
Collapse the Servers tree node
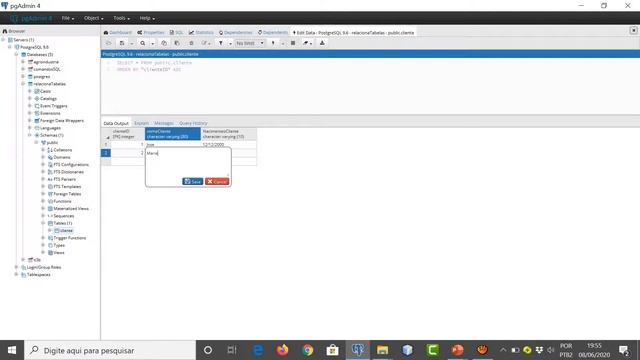pos(4,40)
